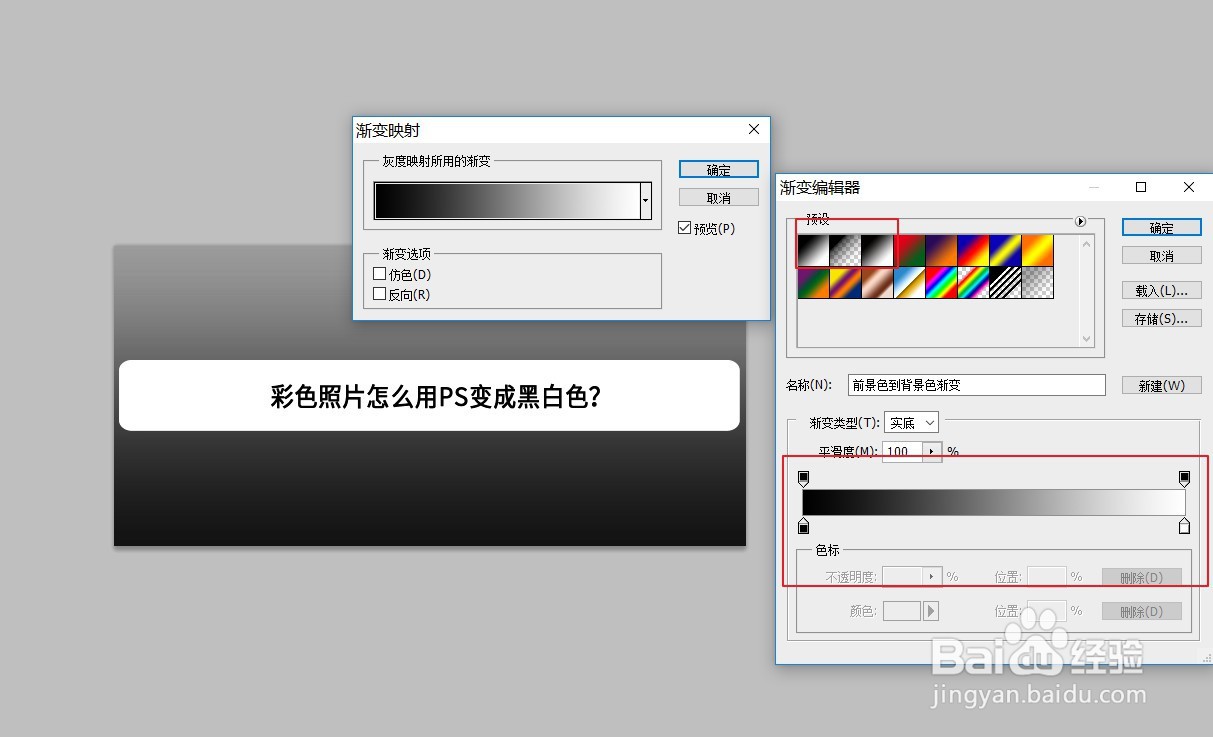
Task: Maximize the 渐变编辑器 window
Action: point(1141,187)
